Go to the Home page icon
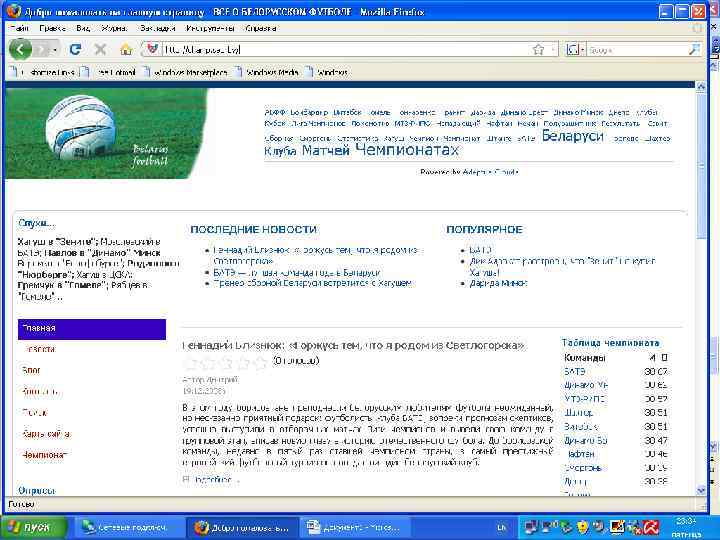 (x=126, y=49)
